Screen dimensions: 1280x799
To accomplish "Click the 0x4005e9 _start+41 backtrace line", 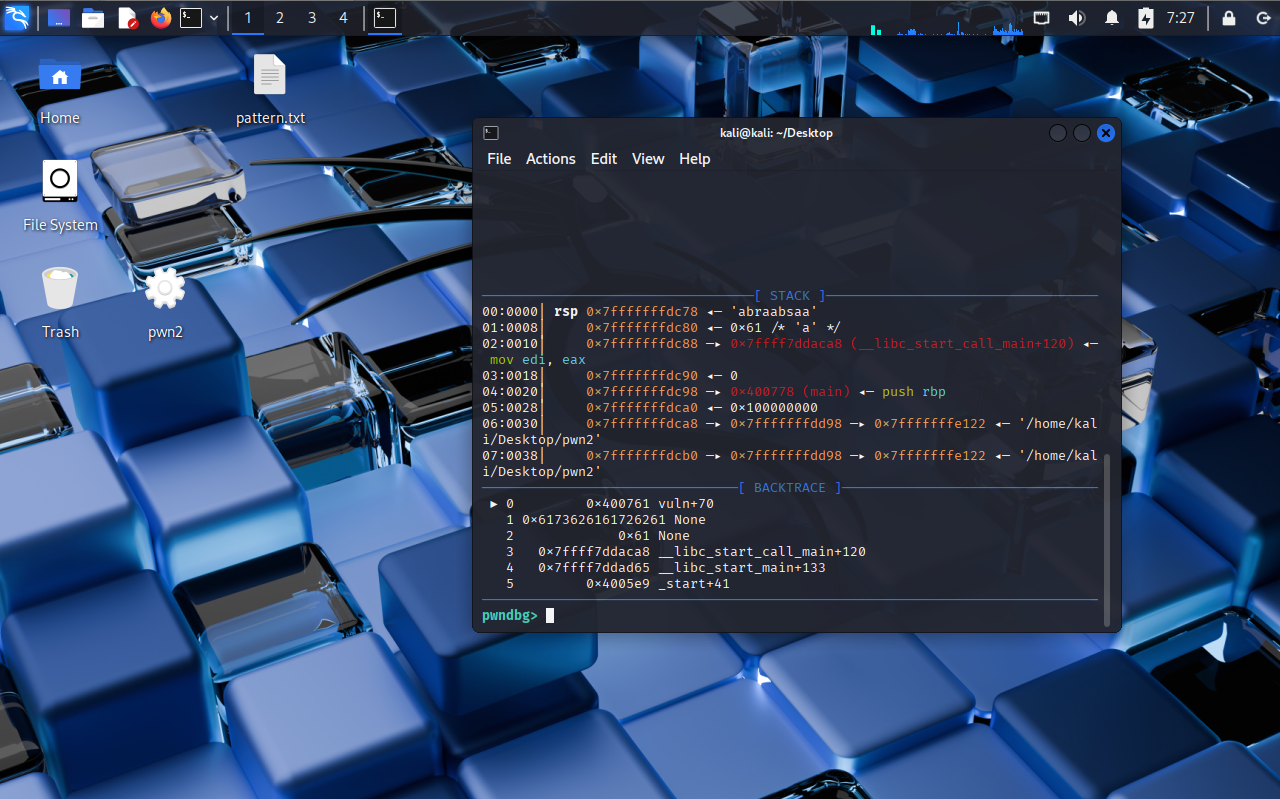I will point(658,584).
